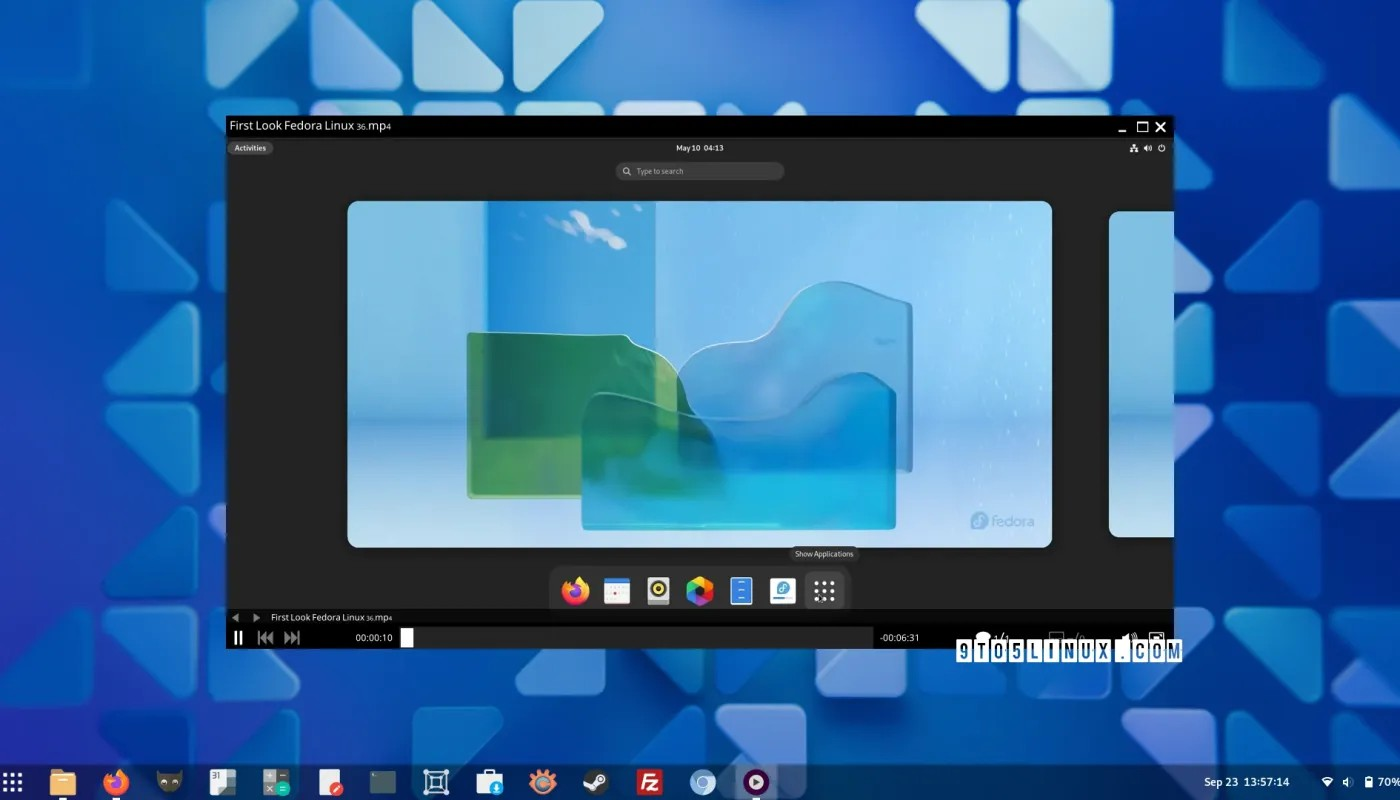Skip to the previous track
This screenshot has width=1400, height=800.
265,638
